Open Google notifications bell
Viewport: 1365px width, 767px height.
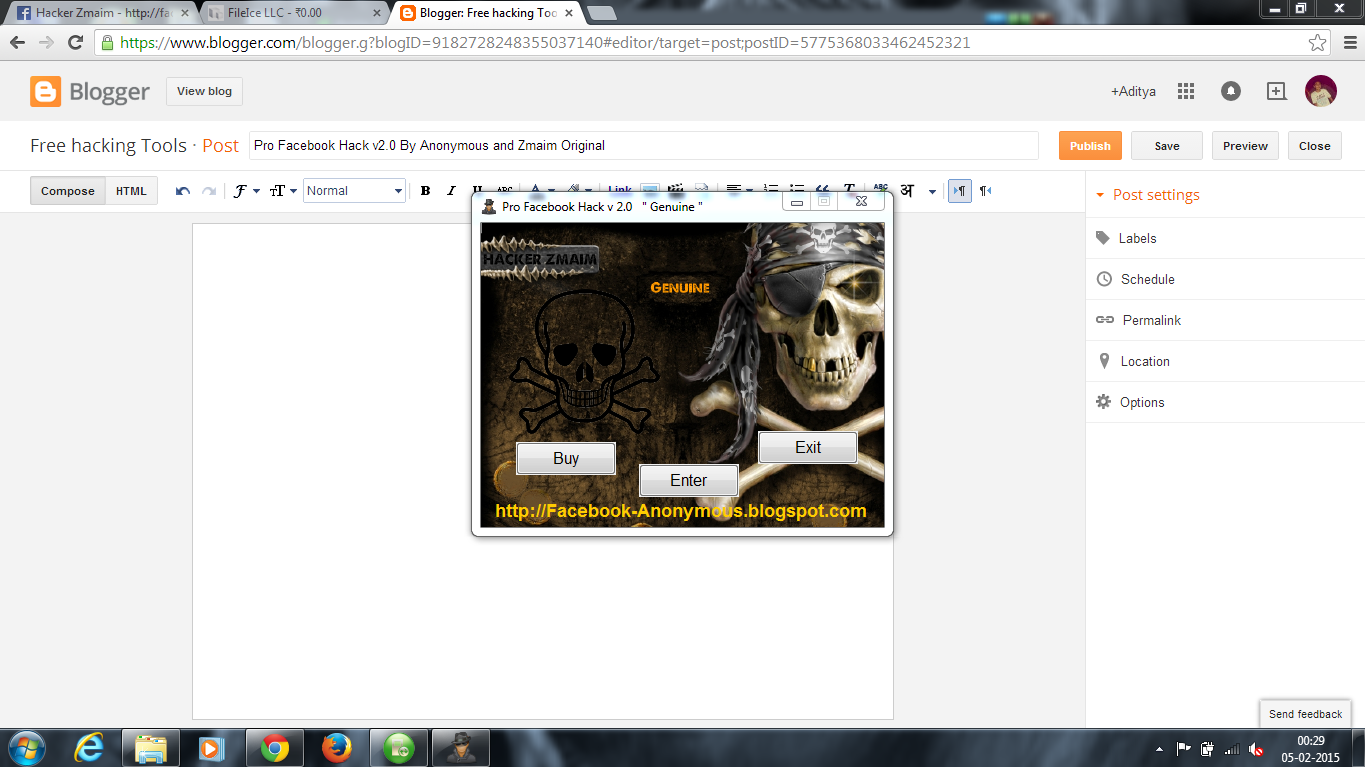click(1231, 91)
